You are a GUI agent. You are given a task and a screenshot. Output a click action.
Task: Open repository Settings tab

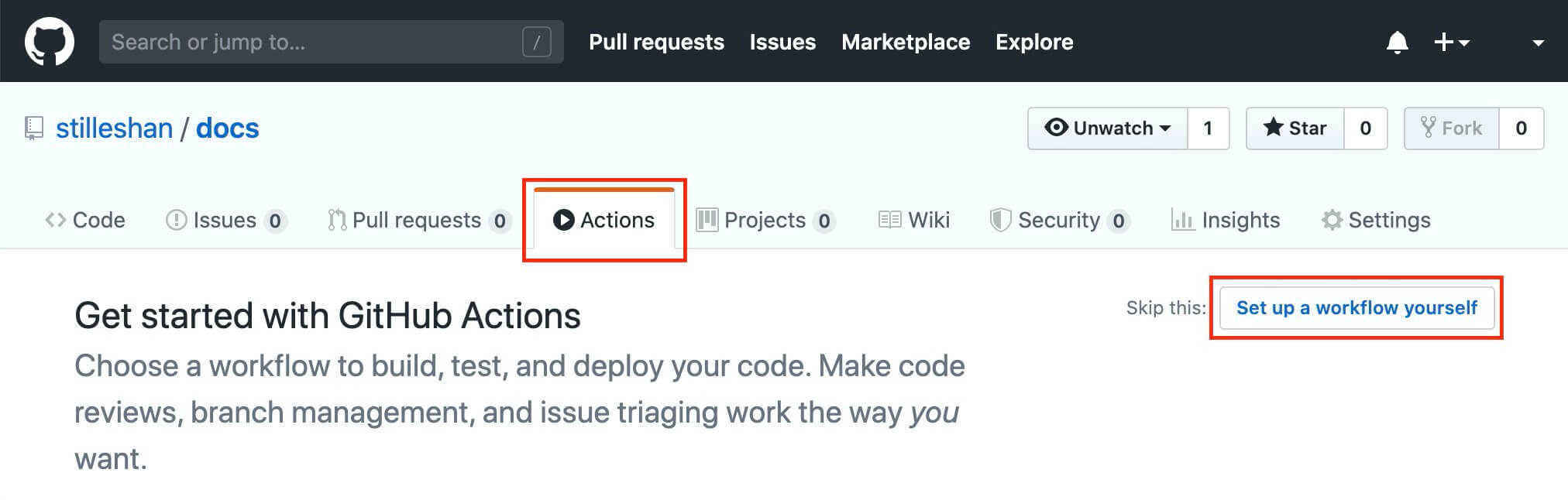tap(1376, 221)
